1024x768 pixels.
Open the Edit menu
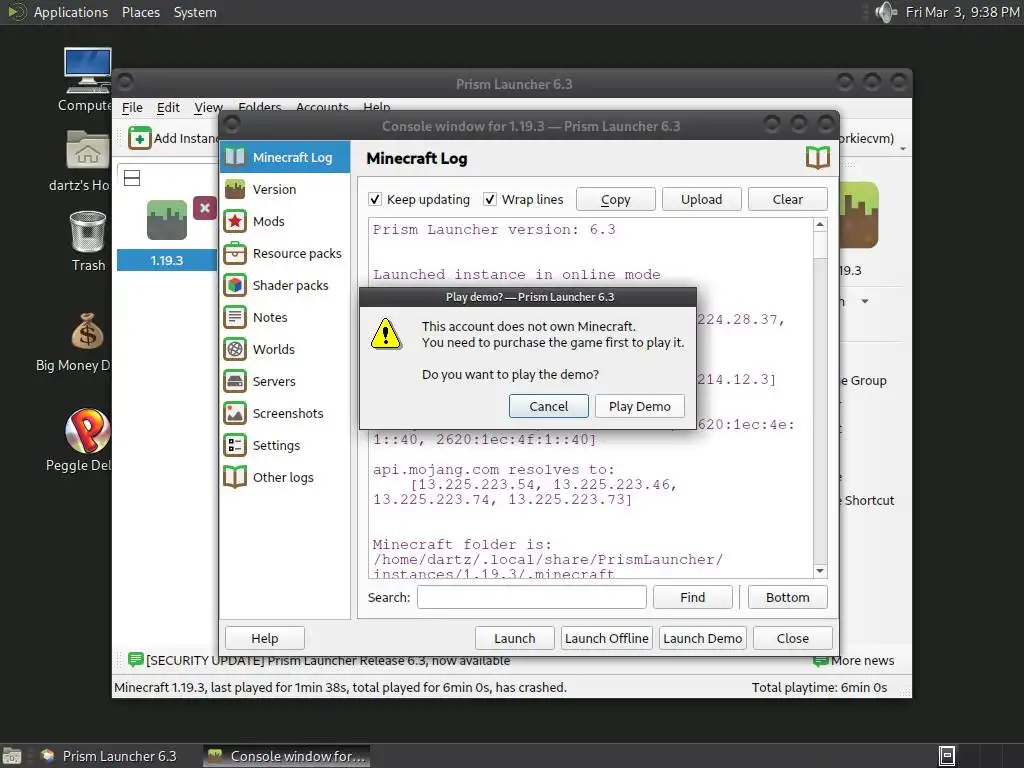168,108
